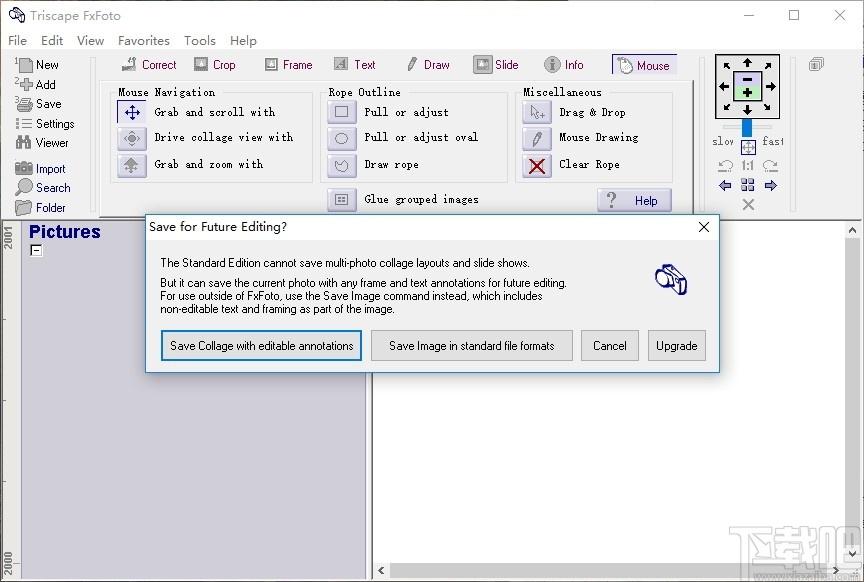This screenshot has width=864, height=582.
Task: Open the Slide tab
Action: [496, 64]
